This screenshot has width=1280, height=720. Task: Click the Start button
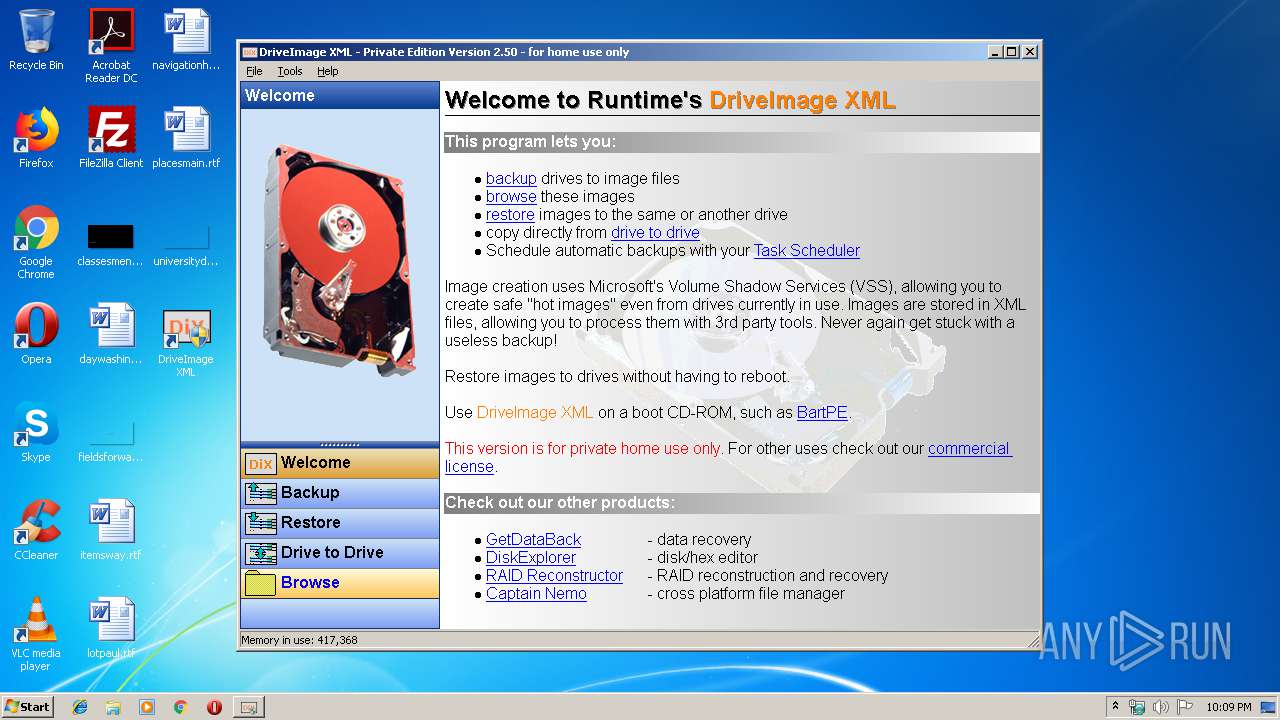coord(28,707)
